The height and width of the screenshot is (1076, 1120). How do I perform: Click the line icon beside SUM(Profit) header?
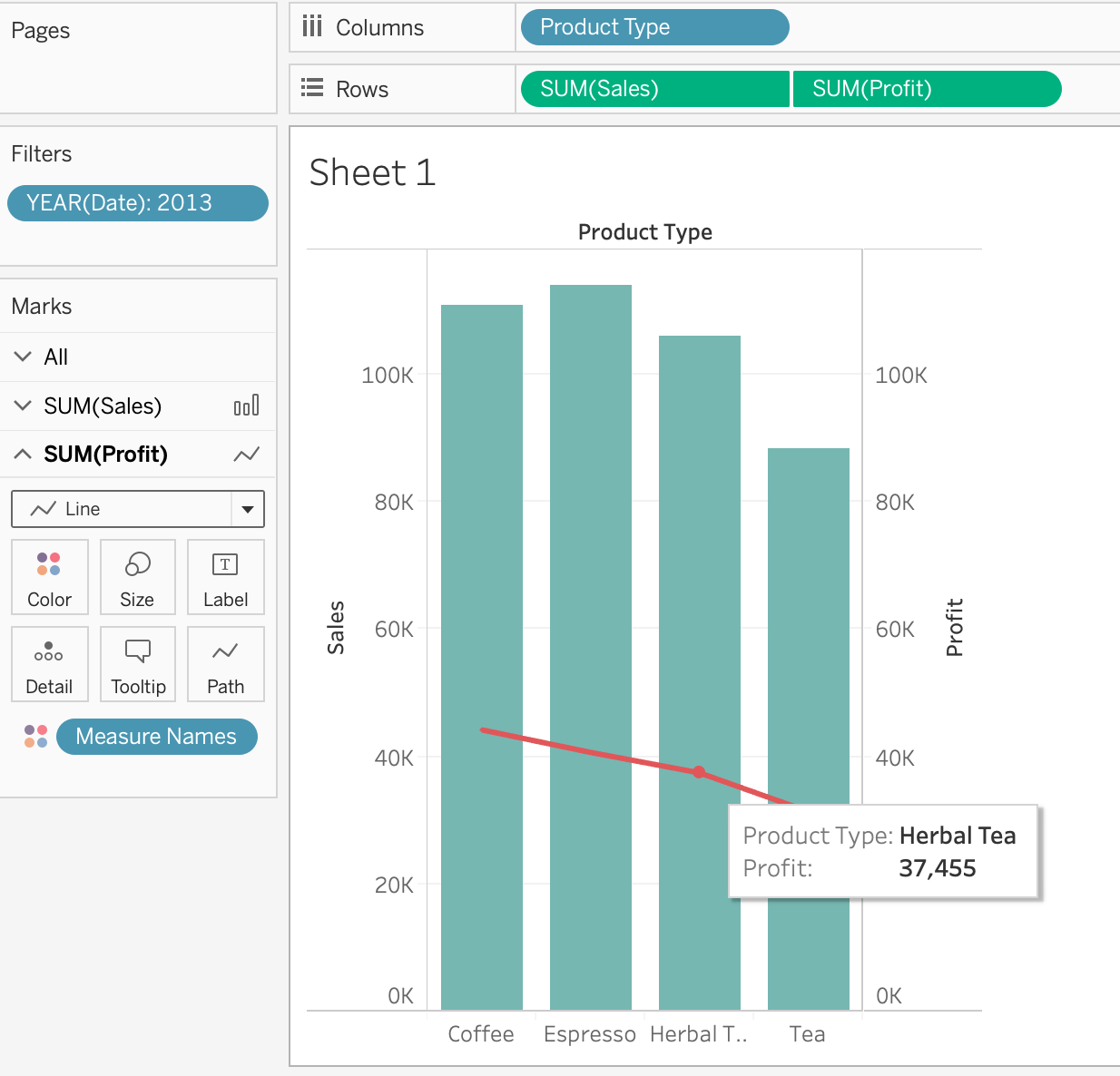point(246,455)
